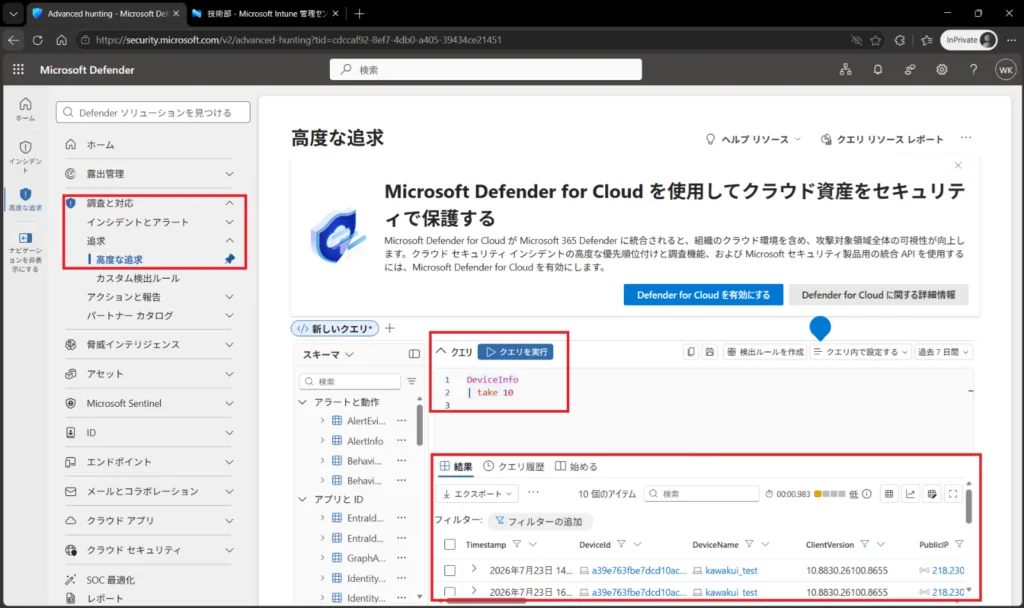1024x608 pixels.
Task: Close the Defender for Cloud banner
Action: point(958,165)
